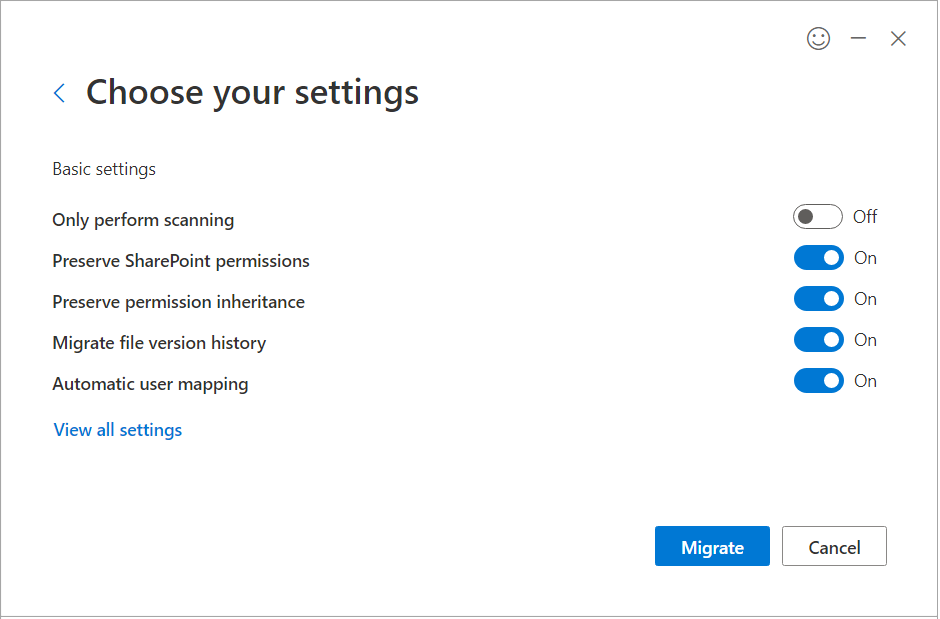Click the back arrow icon

pos(59,93)
